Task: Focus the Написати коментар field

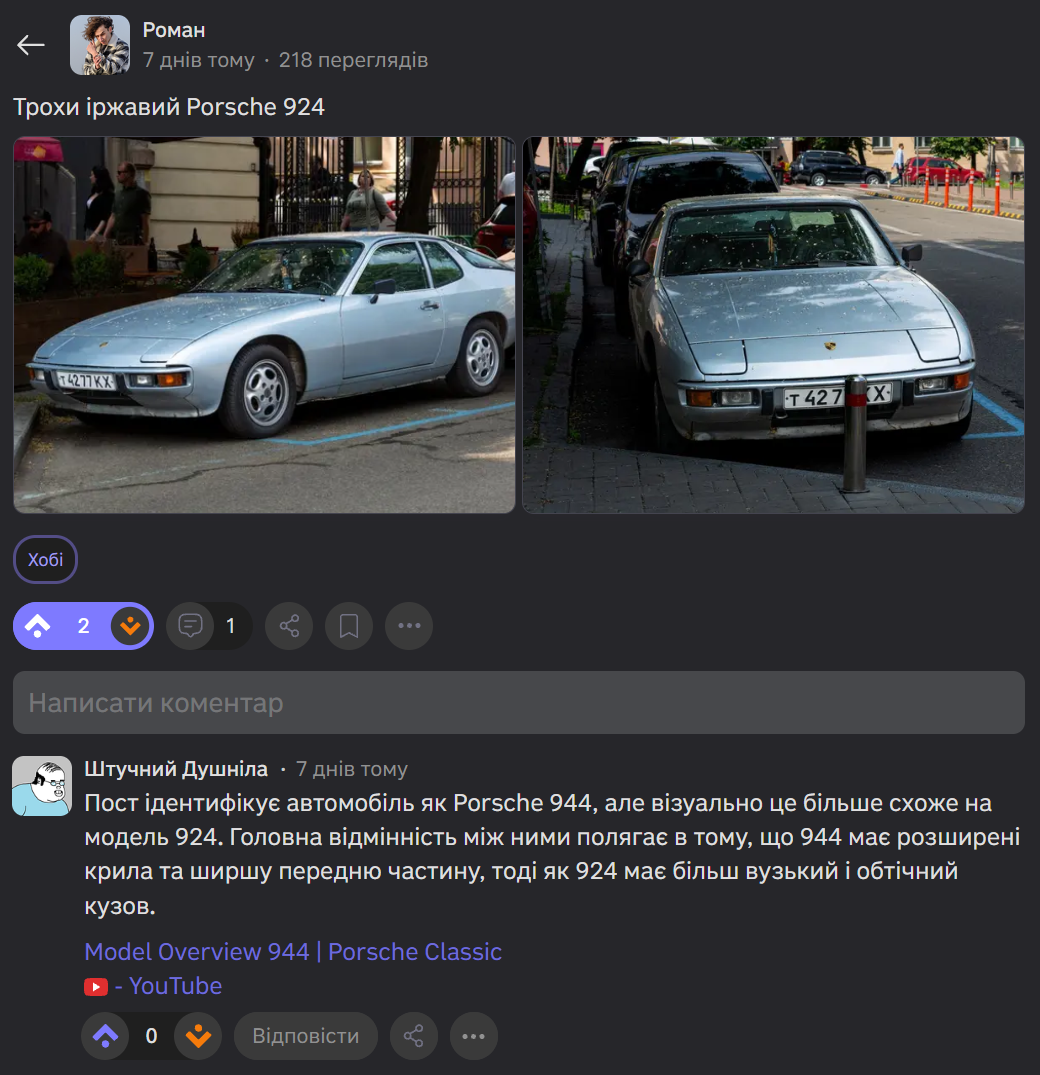Action: (x=519, y=703)
